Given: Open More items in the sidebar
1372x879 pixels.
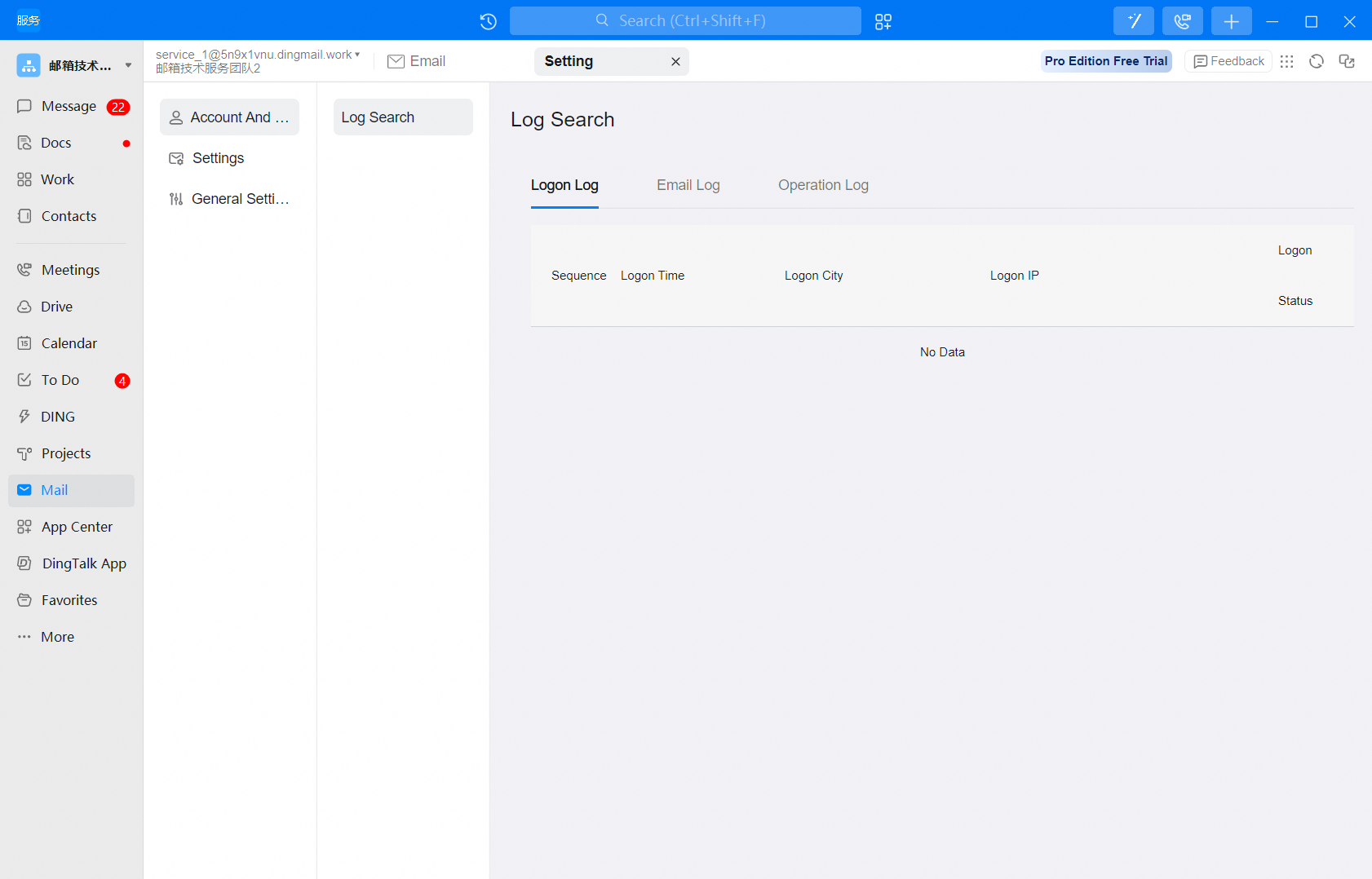Looking at the screenshot, I should pos(57,637).
